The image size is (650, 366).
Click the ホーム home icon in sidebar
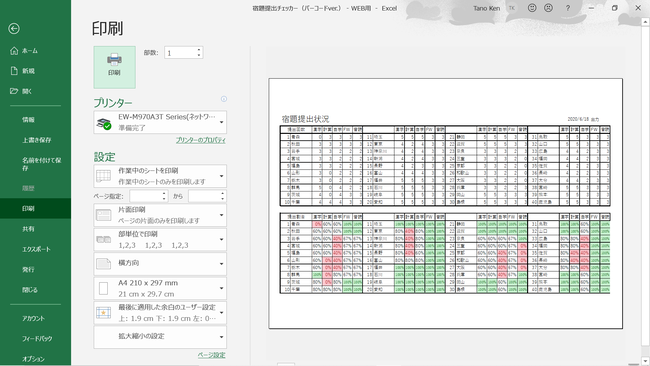point(14,51)
